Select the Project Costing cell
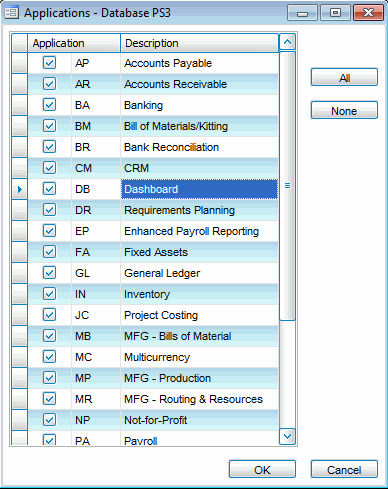Viewport: 388px width, 489px height. point(199,315)
